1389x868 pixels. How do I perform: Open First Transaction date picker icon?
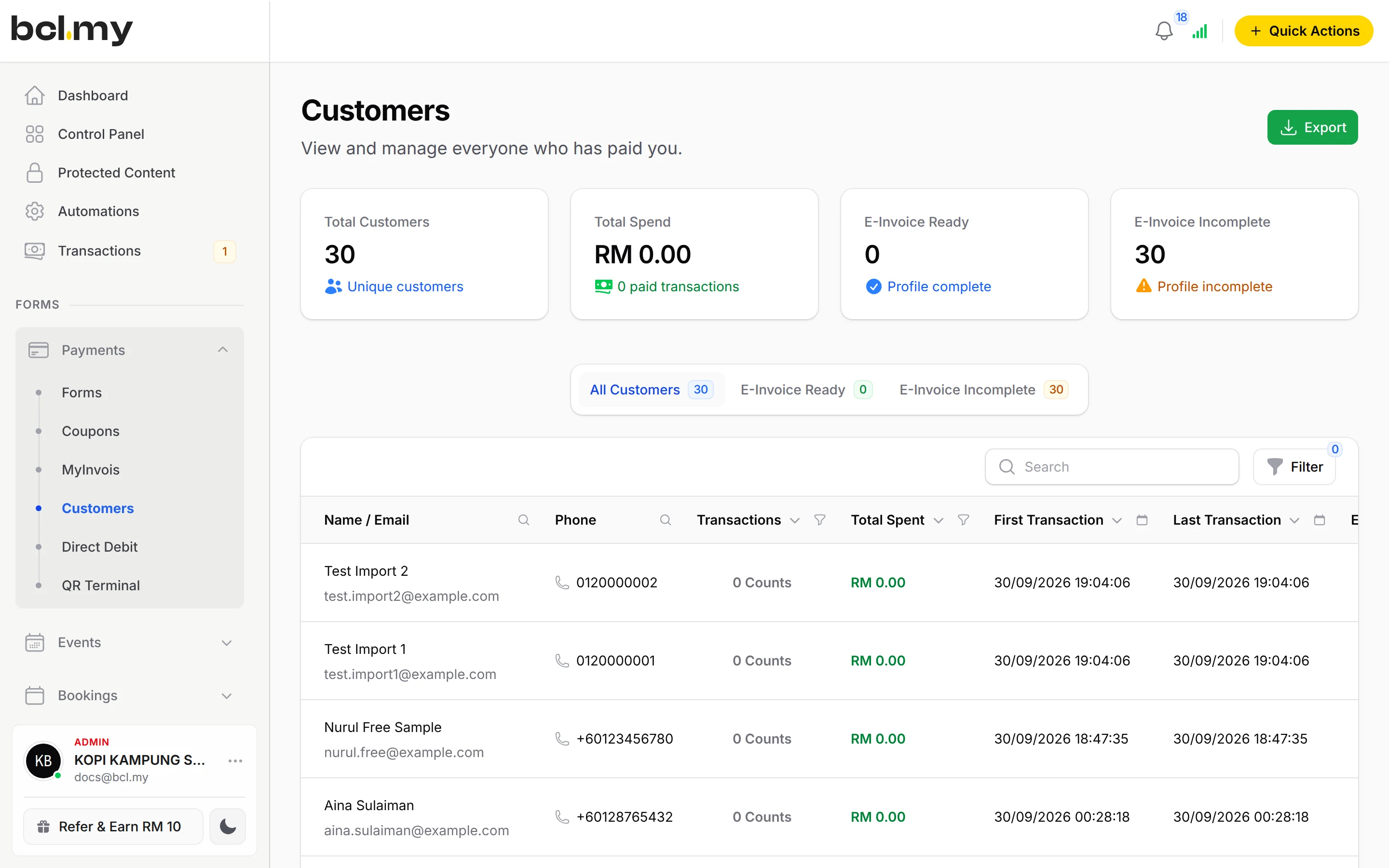point(1142,519)
